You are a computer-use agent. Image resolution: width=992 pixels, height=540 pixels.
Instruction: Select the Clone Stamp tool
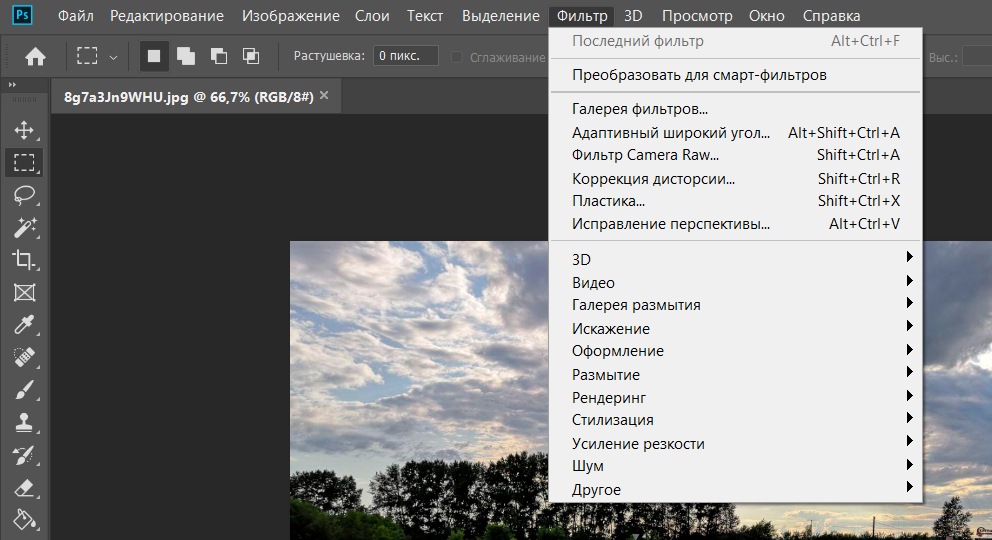(x=24, y=423)
